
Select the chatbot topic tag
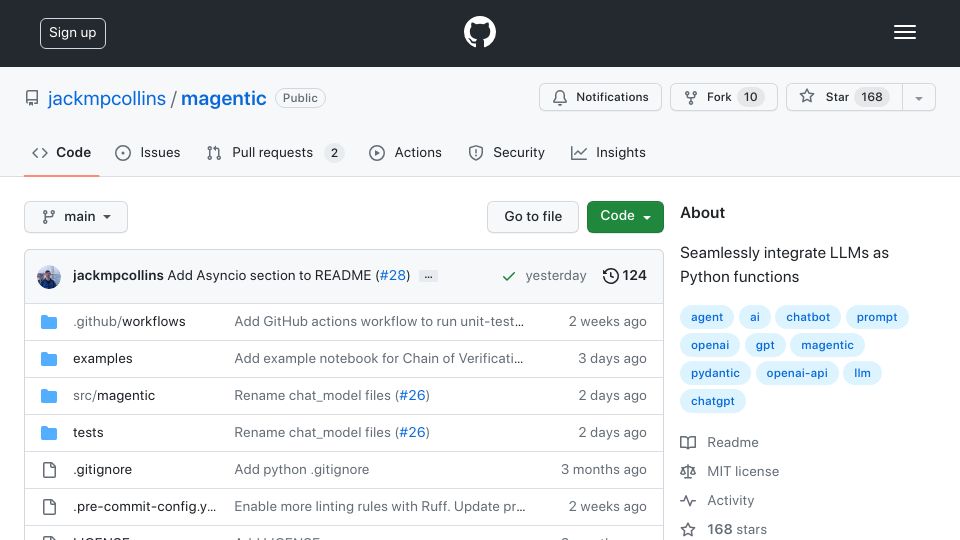[808, 317]
